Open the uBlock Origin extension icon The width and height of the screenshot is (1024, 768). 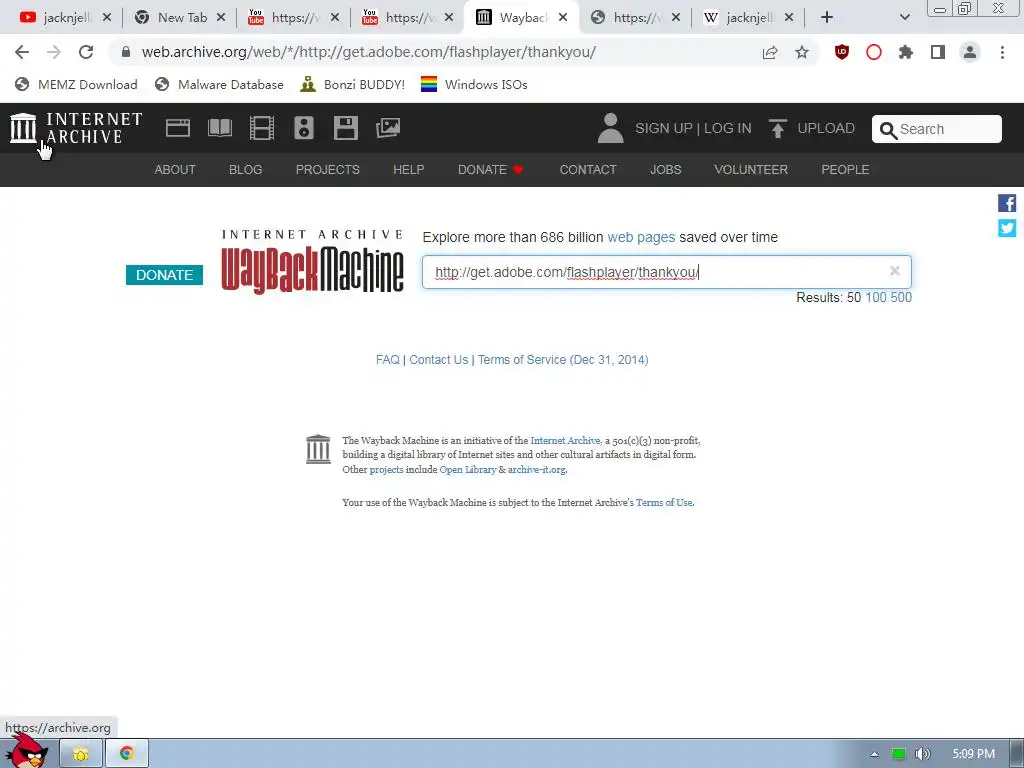click(842, 52)
